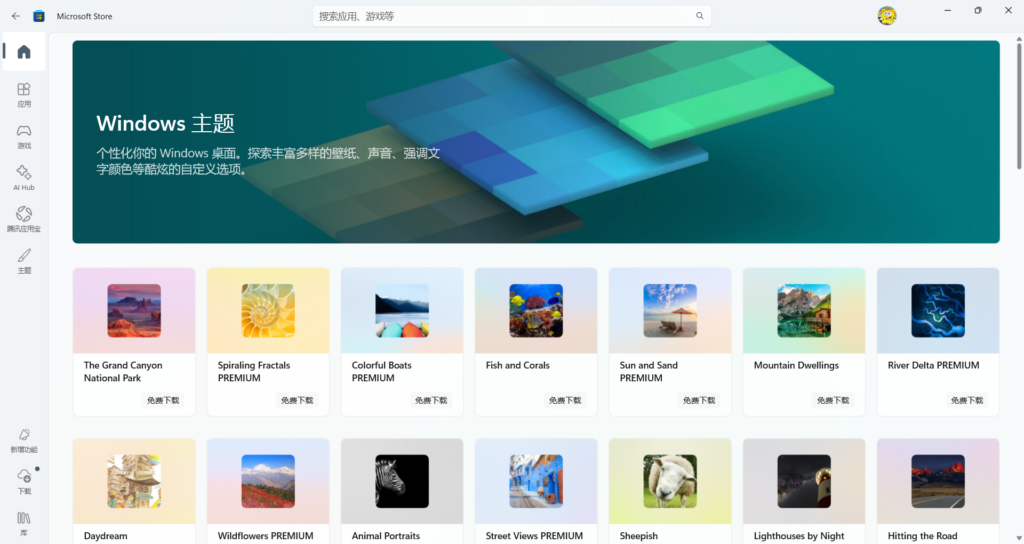
Task: Open the Wildflowers PREMIUM thumbnail
Action: (268, 481)
